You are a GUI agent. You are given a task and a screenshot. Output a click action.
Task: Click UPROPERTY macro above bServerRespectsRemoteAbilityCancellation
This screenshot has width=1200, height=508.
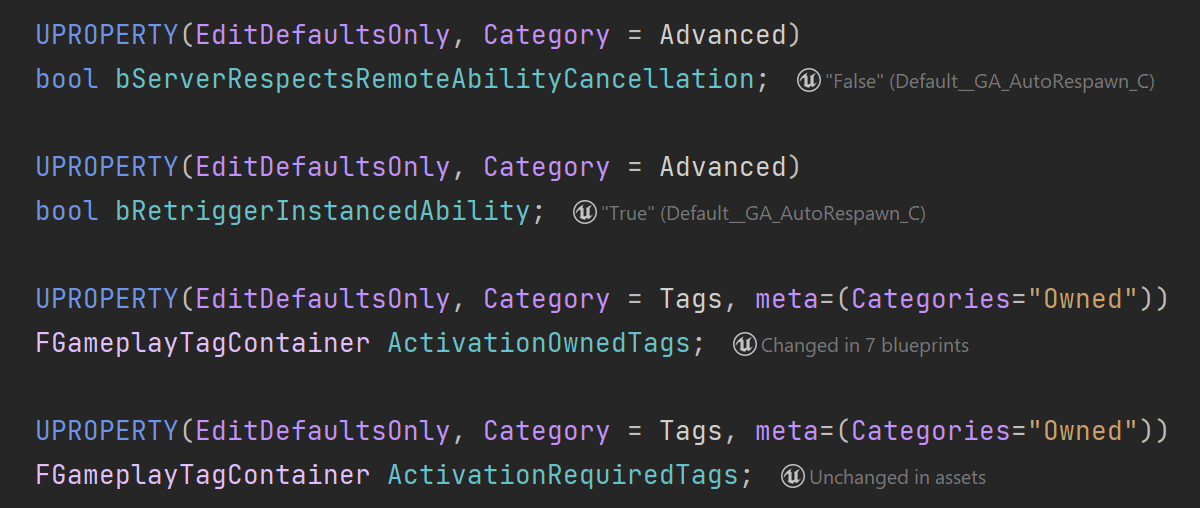coord(107,35)
